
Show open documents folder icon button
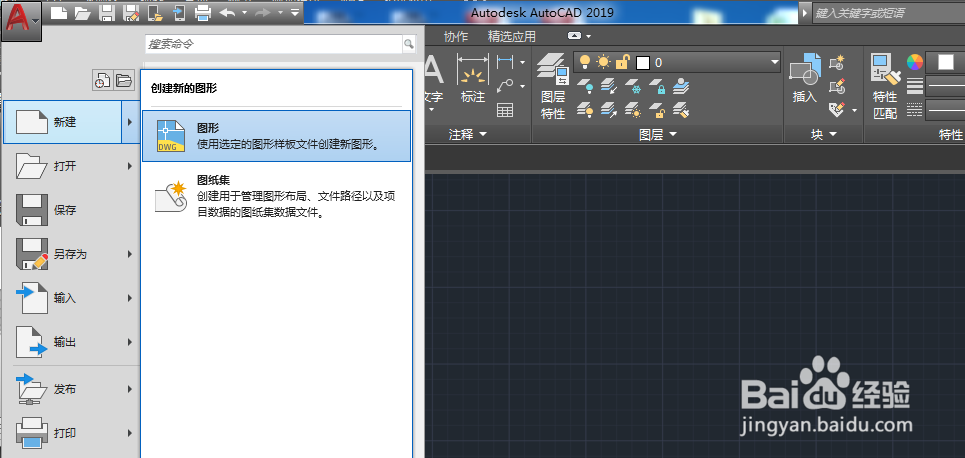coord(124,80)
